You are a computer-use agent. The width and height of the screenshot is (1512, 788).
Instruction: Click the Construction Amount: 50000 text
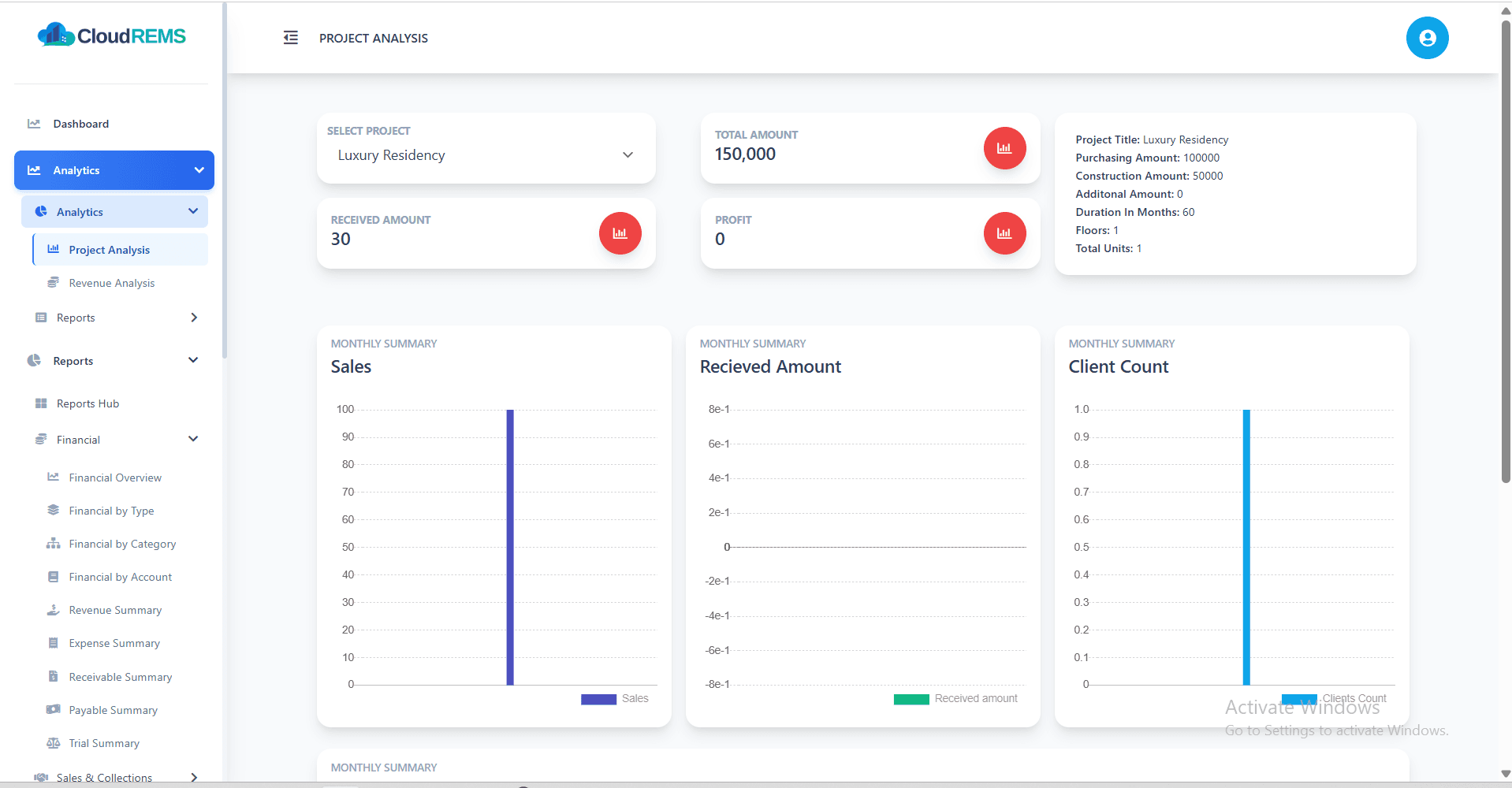(x=1149, y=176)
